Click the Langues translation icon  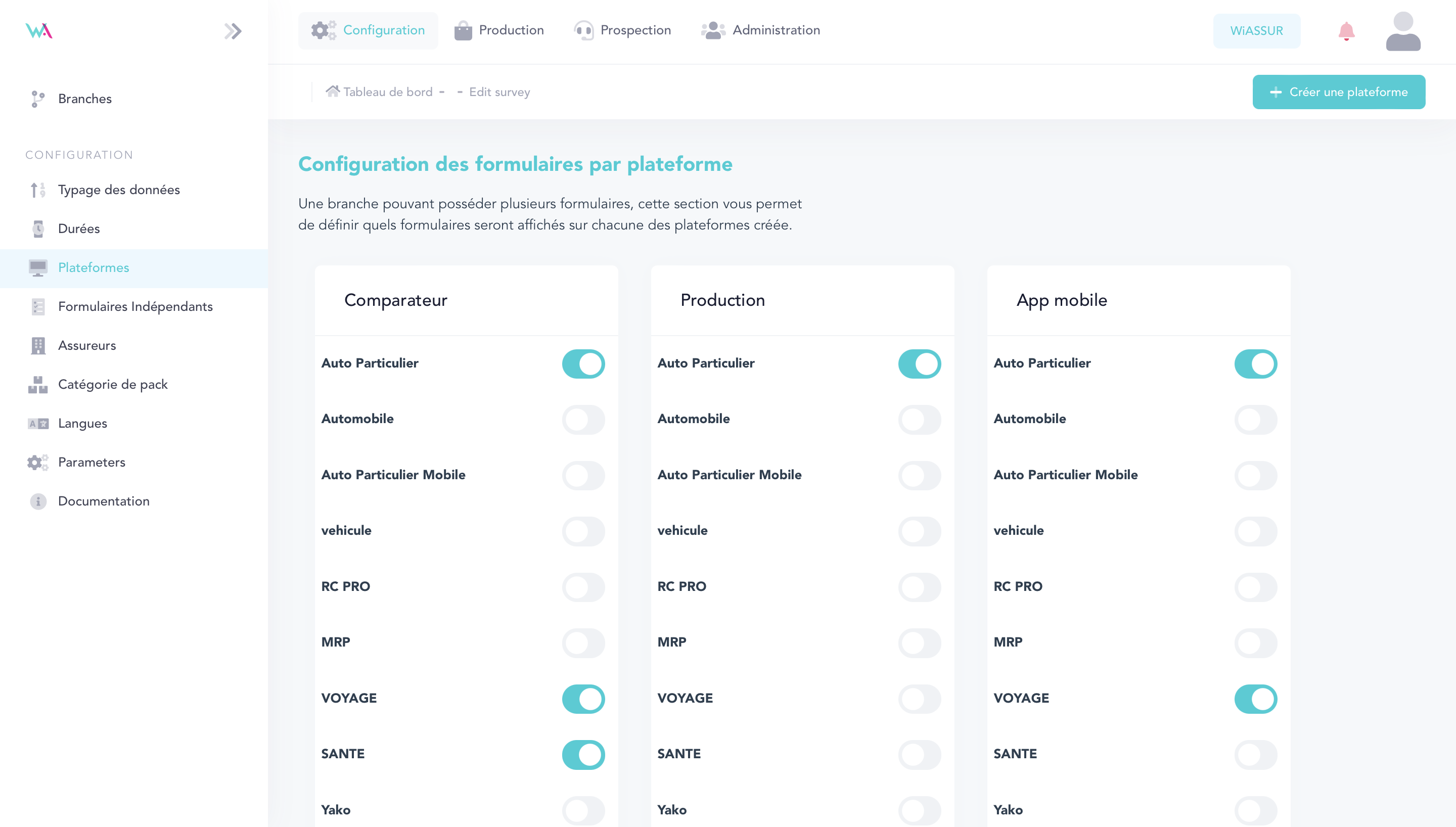pyautogui.click(x=37, y=423)
